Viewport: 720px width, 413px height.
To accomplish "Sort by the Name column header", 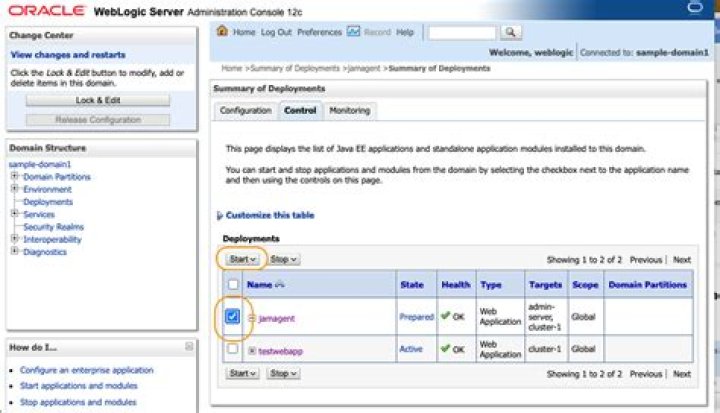I will (259, 284).
